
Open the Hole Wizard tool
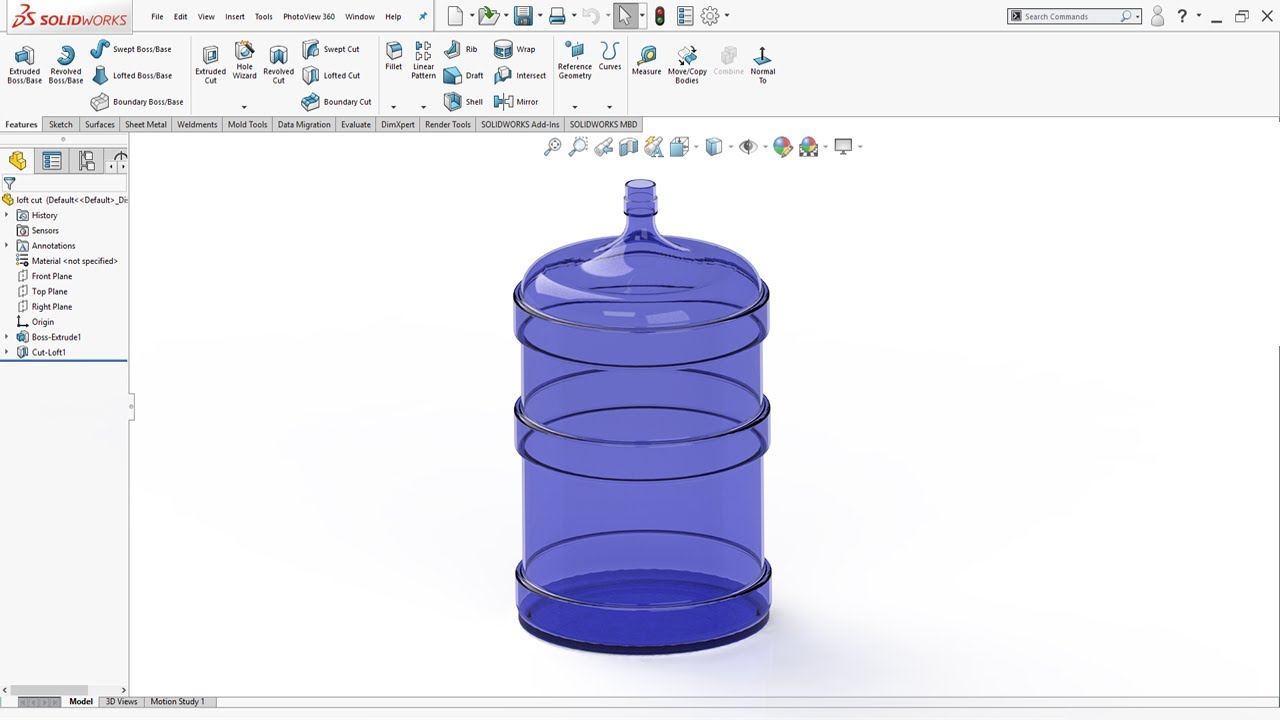(245, 62)
